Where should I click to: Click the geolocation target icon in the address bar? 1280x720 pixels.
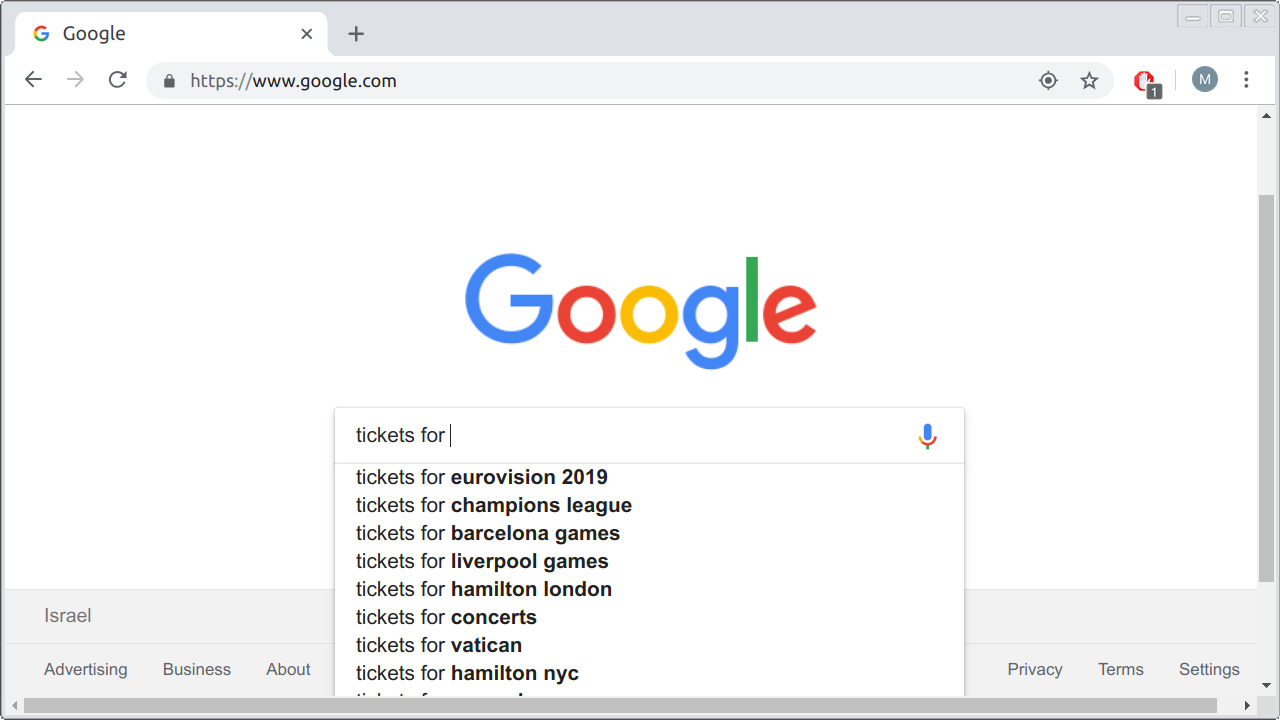[x=1047, y=80]
